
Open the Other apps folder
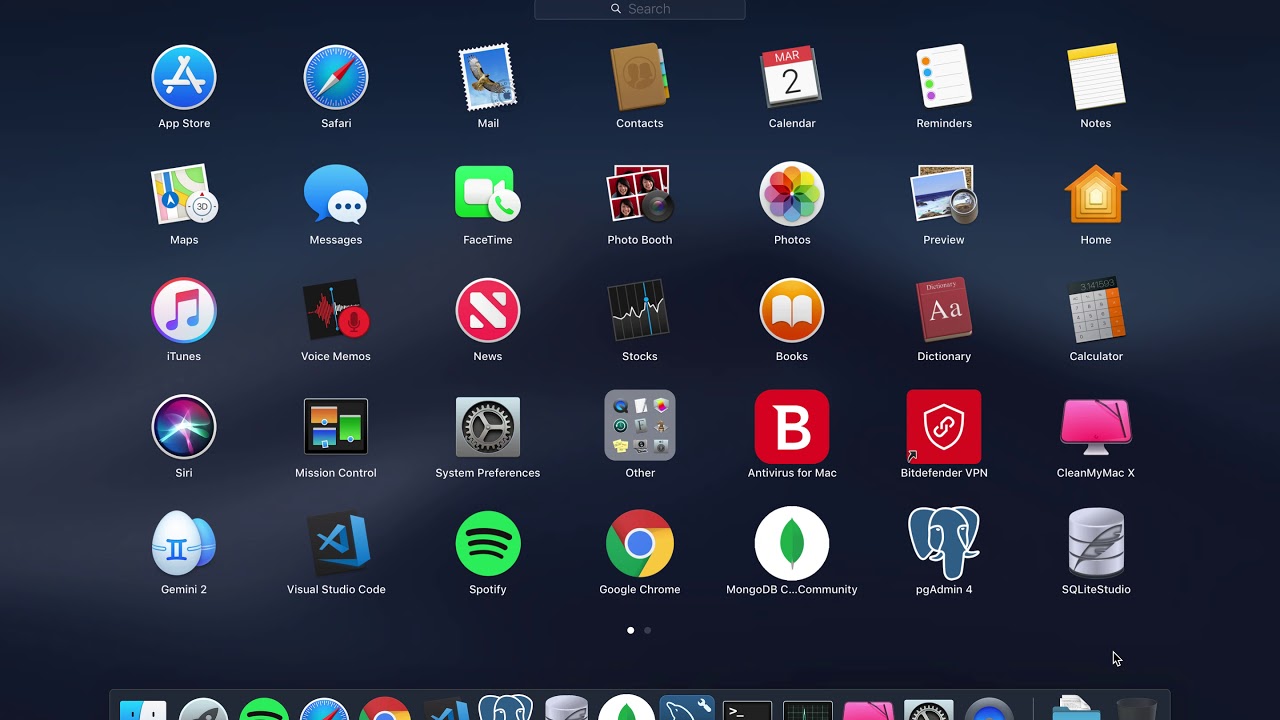640,425
